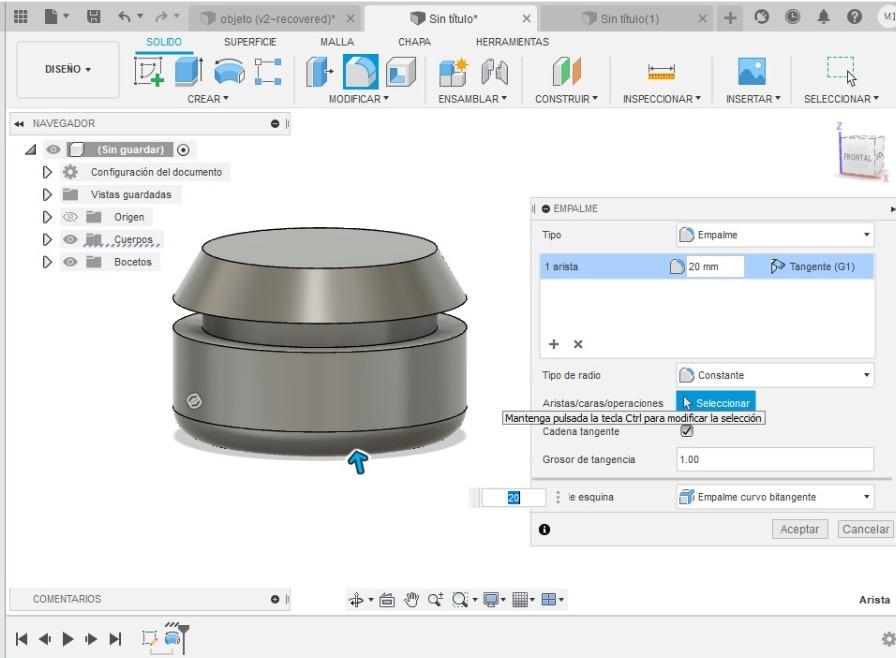Click the Pan hand tool
896x658 pixels.
411,600
